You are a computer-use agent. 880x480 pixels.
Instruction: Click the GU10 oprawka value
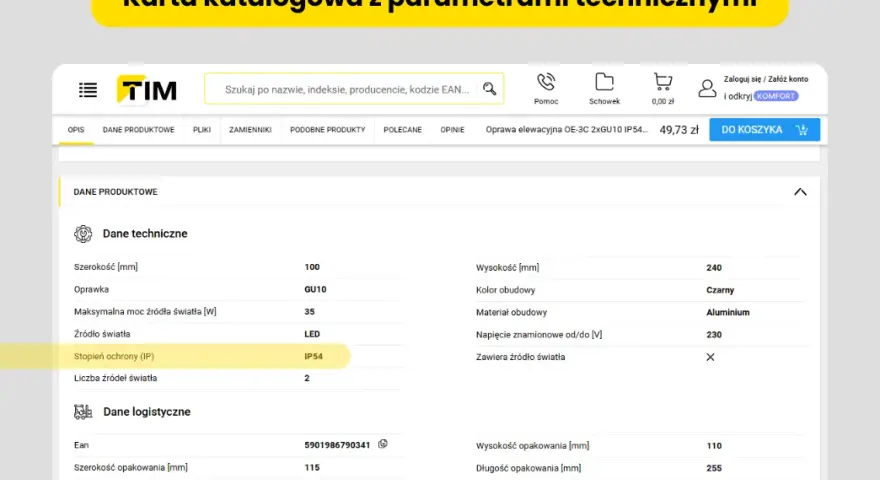[x=315, y=289]
